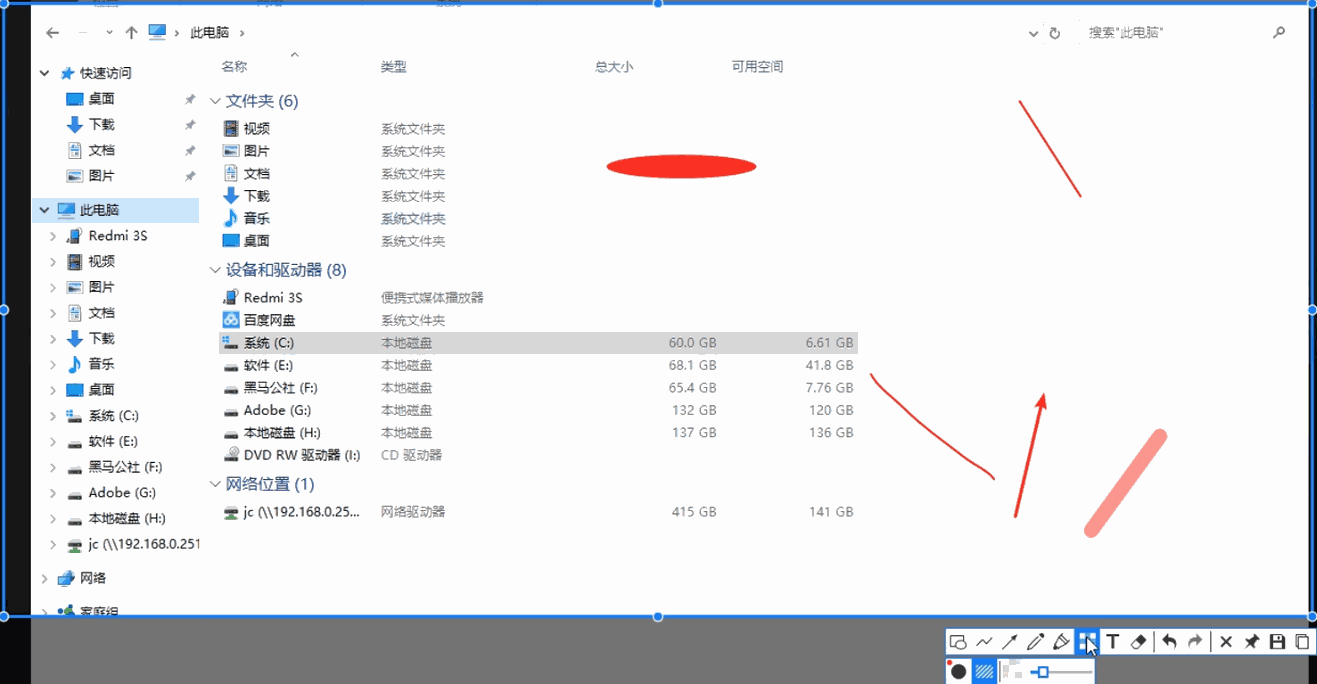Collapse the 设备和驱动器 (8) group

(215, 270)
